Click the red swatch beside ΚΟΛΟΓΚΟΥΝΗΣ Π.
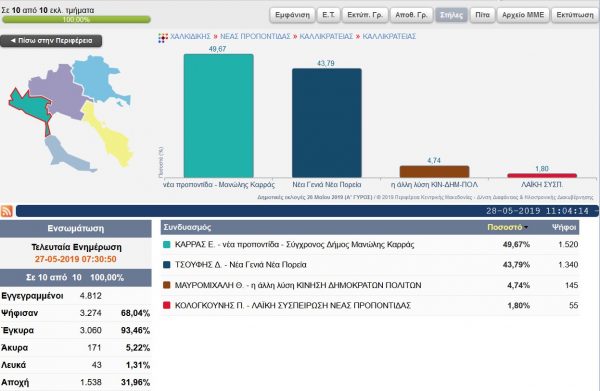The height and width of the screenshot is (391, 600). (x=166, y=305)
